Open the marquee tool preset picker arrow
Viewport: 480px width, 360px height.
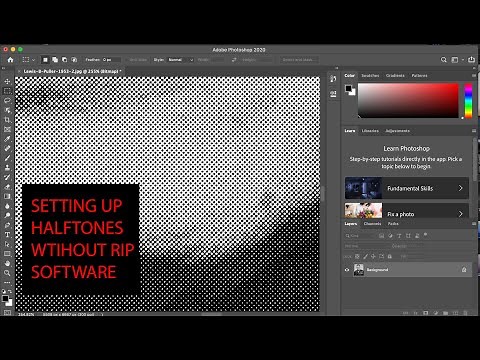click(x=34, y=60)
